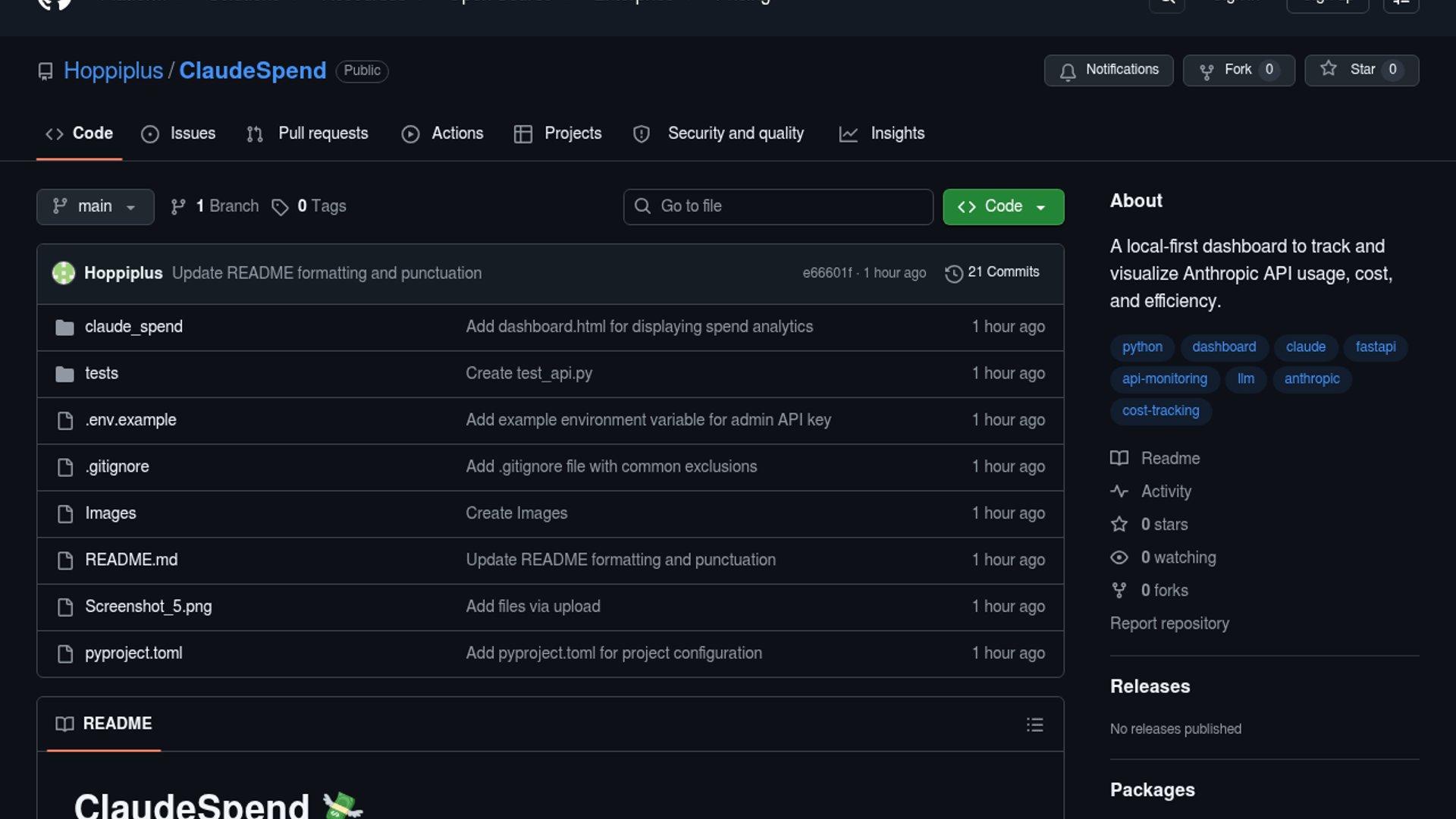The width and height of the screenshot is (1456, 819).
Task: Click the claude_spend folder icon
Action: 65,328
